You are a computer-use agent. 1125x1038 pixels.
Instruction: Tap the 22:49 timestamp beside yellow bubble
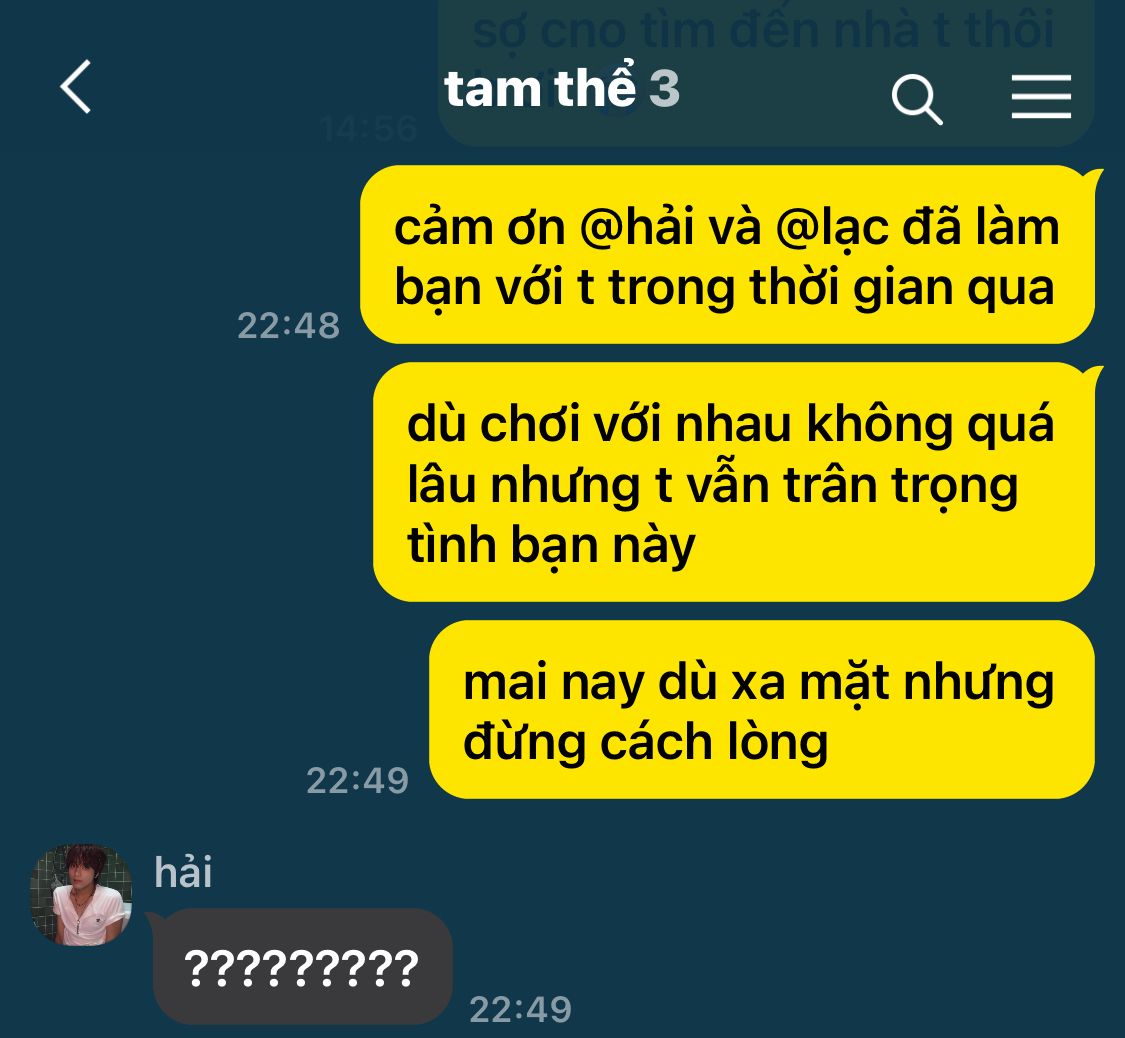357,780
